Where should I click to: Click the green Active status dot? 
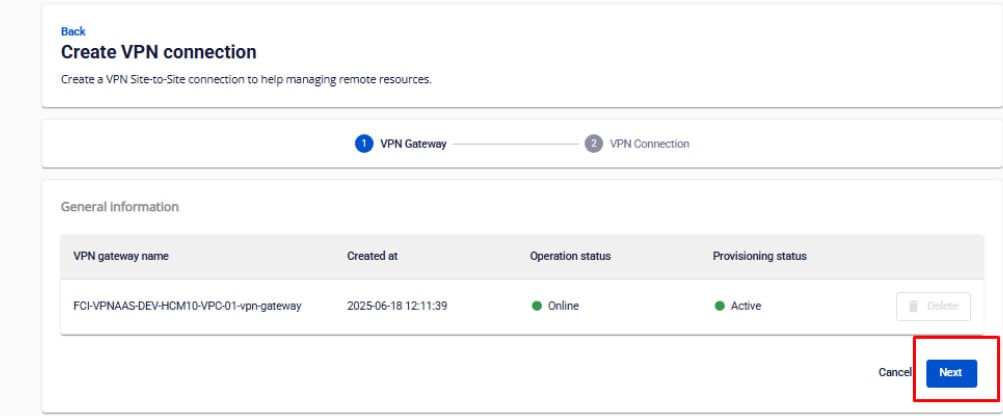(720, 306)
